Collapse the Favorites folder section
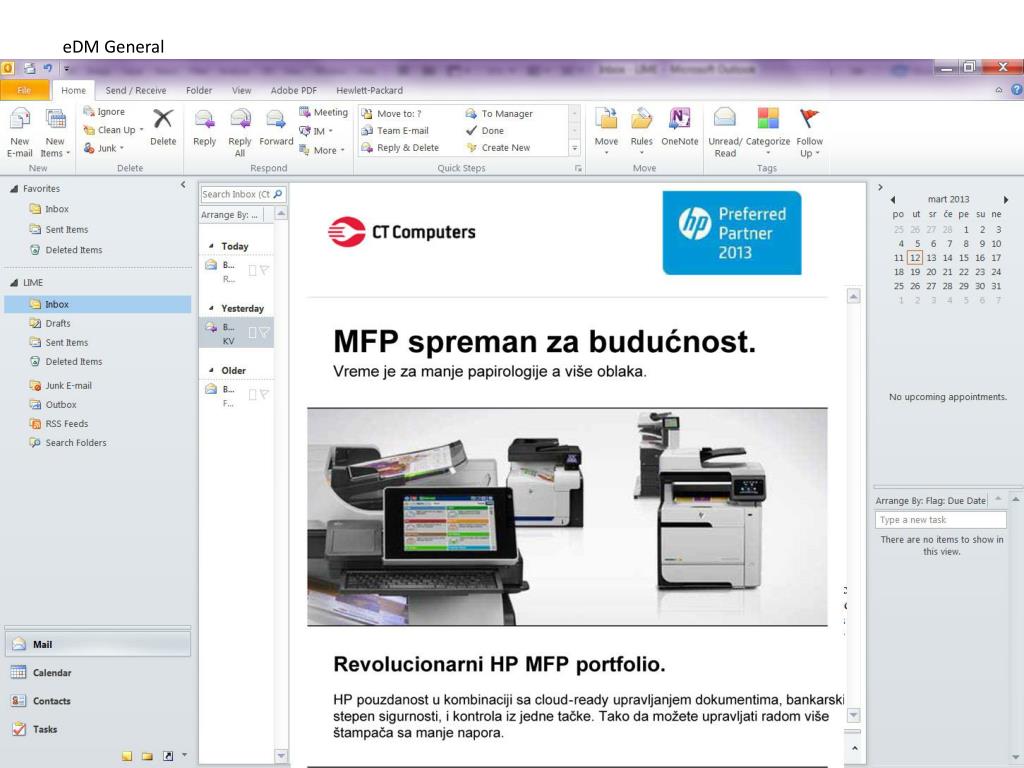The width and height of the screenshot is (1024, 768). click(12, 188)
